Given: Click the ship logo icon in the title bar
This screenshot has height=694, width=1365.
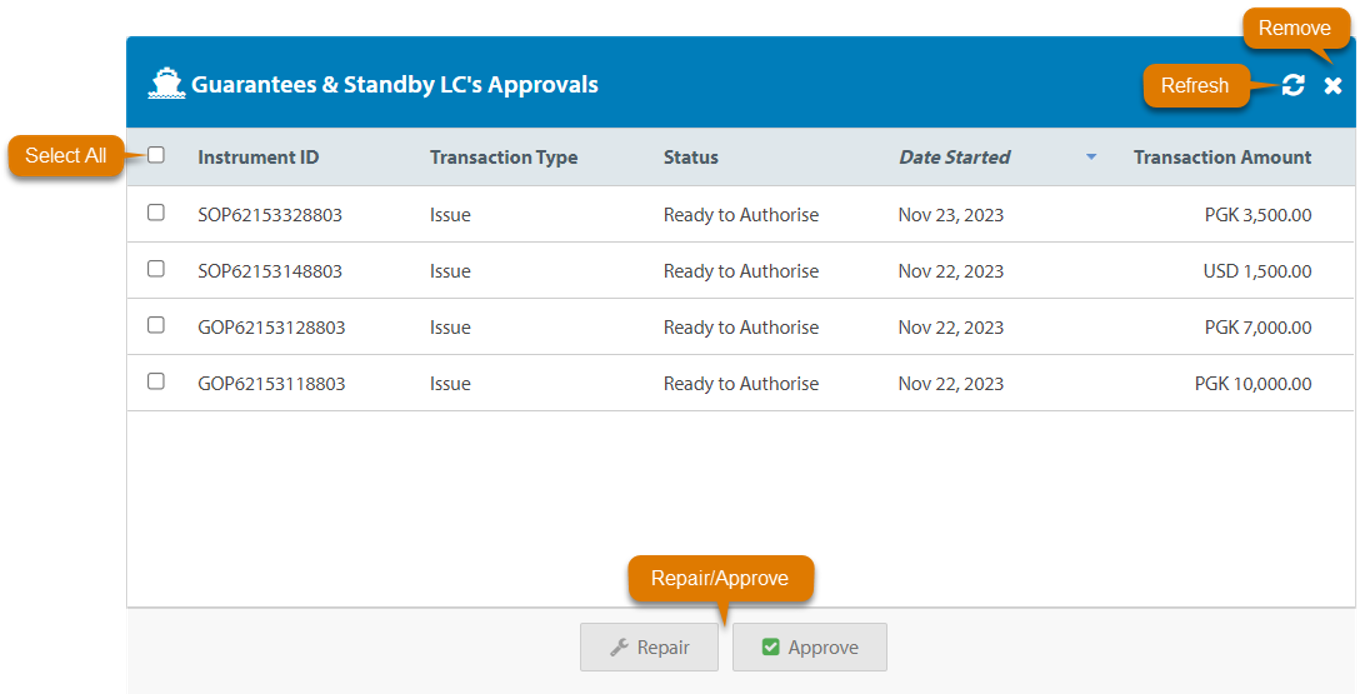Looking at the screenshot, I should [x=166, y=83].
